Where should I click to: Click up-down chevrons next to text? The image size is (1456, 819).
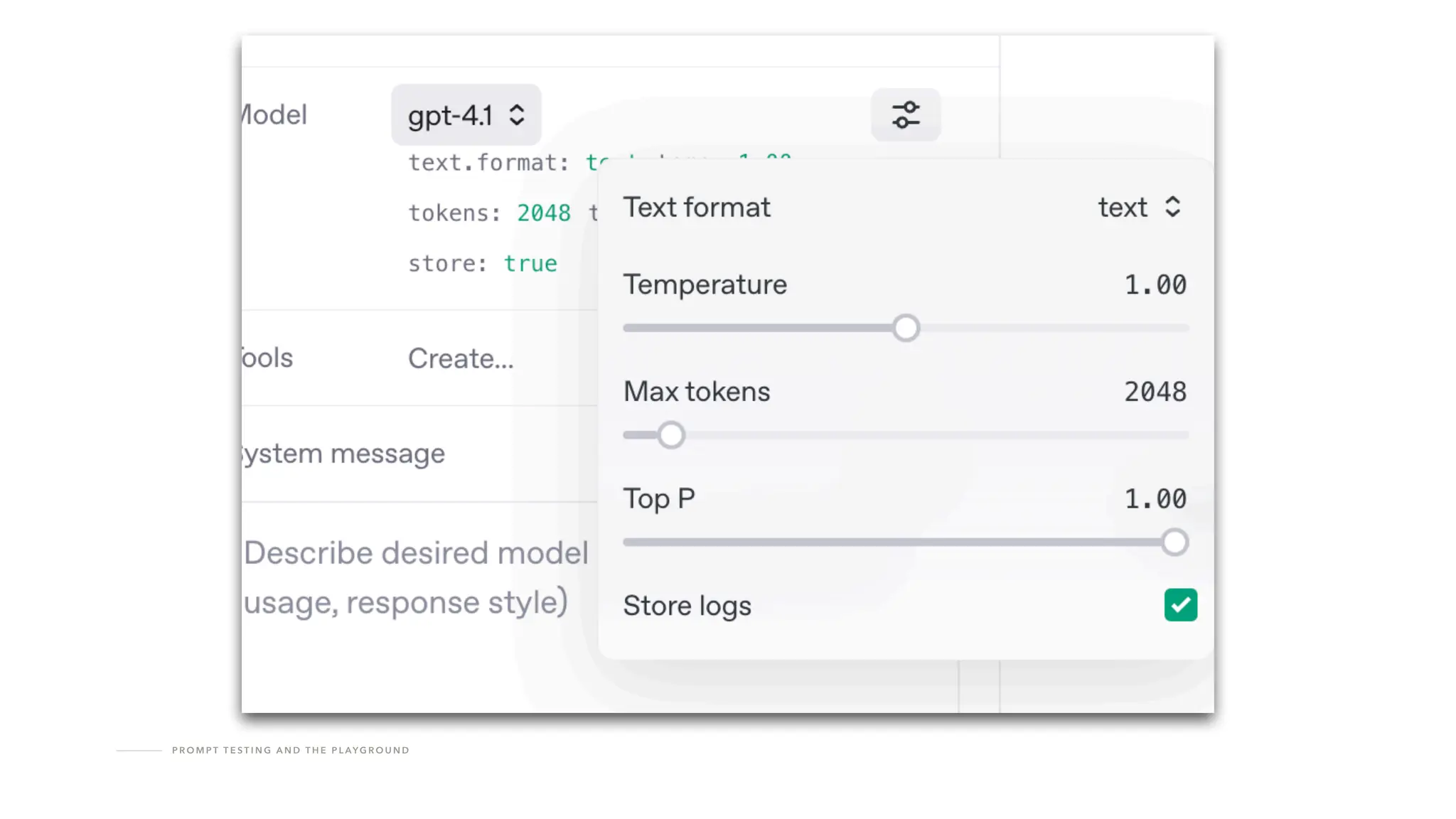point(1172,207)
